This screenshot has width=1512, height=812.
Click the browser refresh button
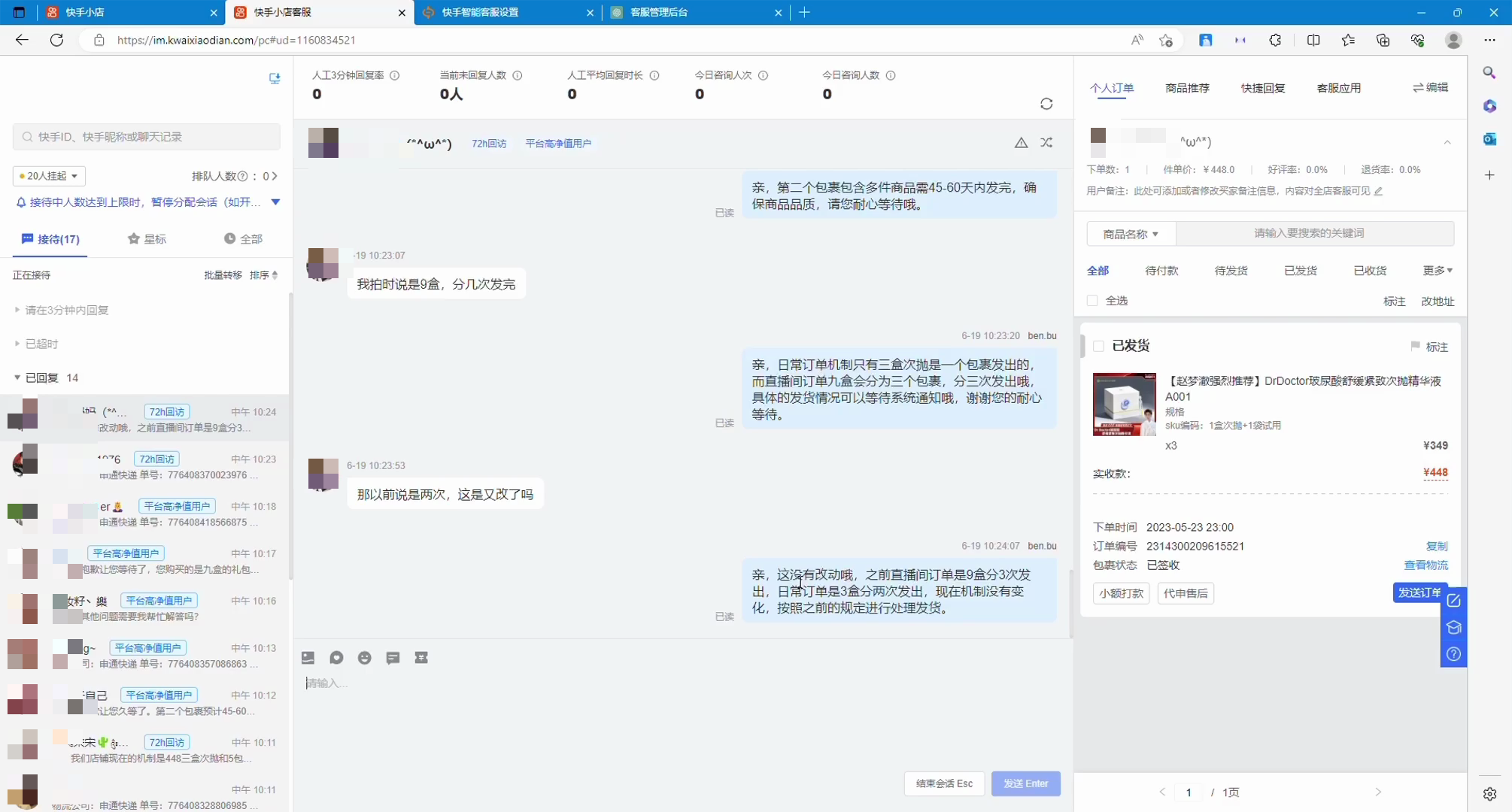(x=56, y=40)
